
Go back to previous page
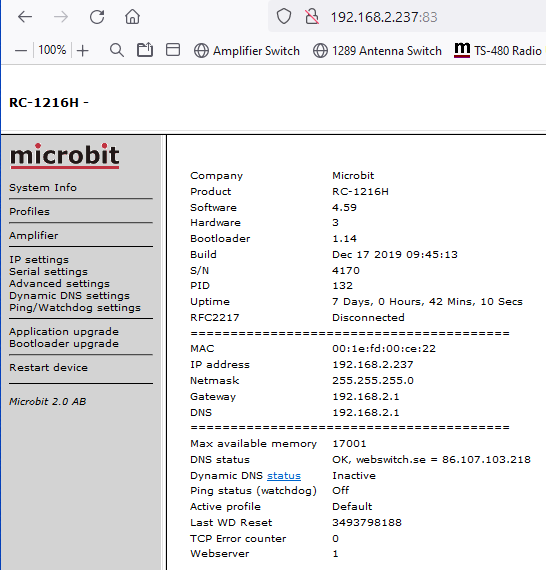[x=25, y=17]
